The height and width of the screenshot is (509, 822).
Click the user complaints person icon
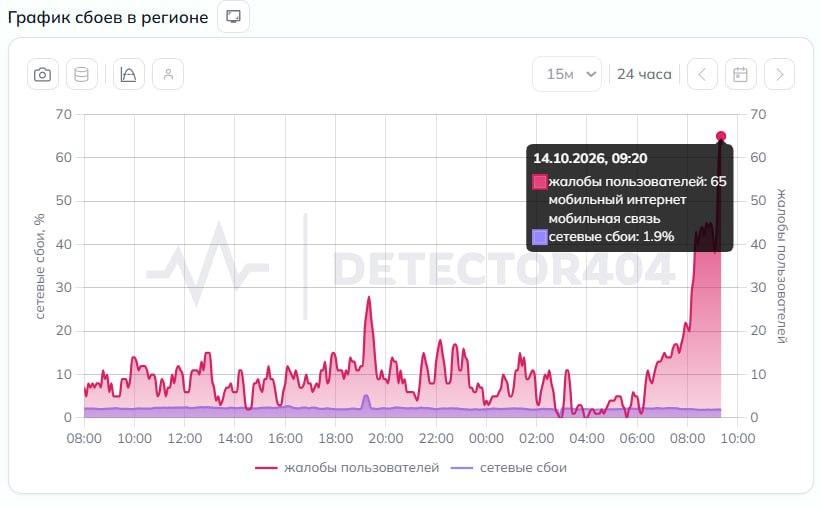pos(168,74)
